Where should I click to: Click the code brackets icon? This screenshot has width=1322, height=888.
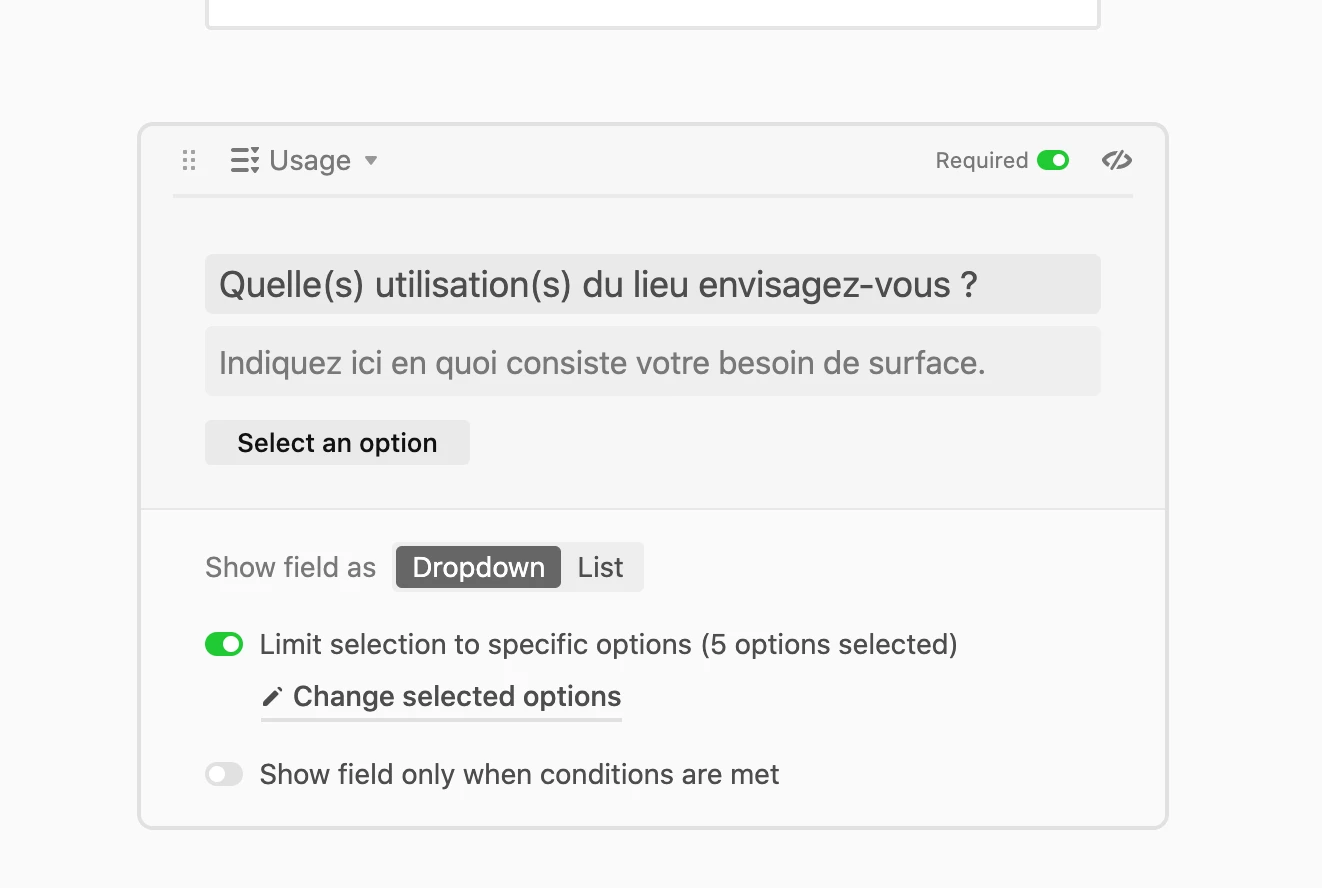pos(1116,160)
